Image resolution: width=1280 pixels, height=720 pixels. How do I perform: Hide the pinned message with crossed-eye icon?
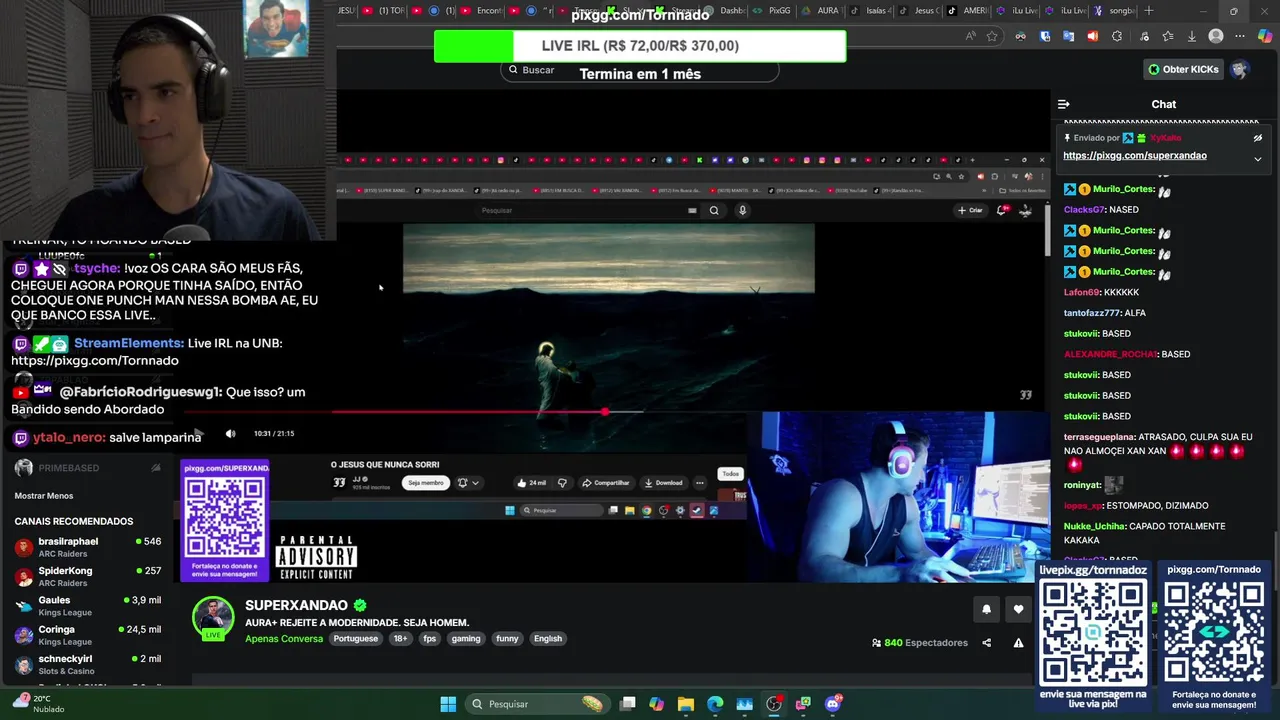(1258, 138)
